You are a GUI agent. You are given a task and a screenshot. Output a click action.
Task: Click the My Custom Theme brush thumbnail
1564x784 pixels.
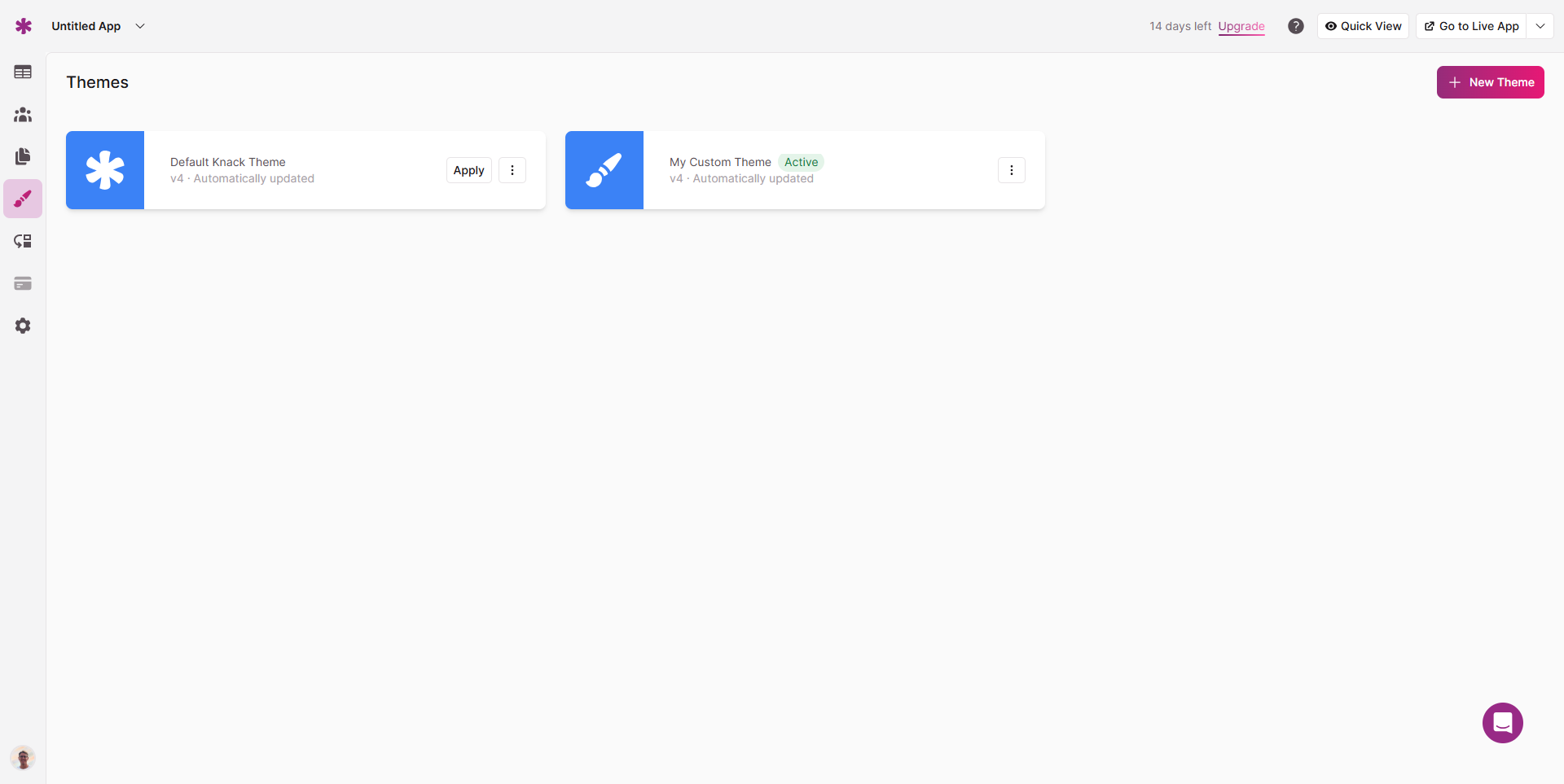pos(604,170)
